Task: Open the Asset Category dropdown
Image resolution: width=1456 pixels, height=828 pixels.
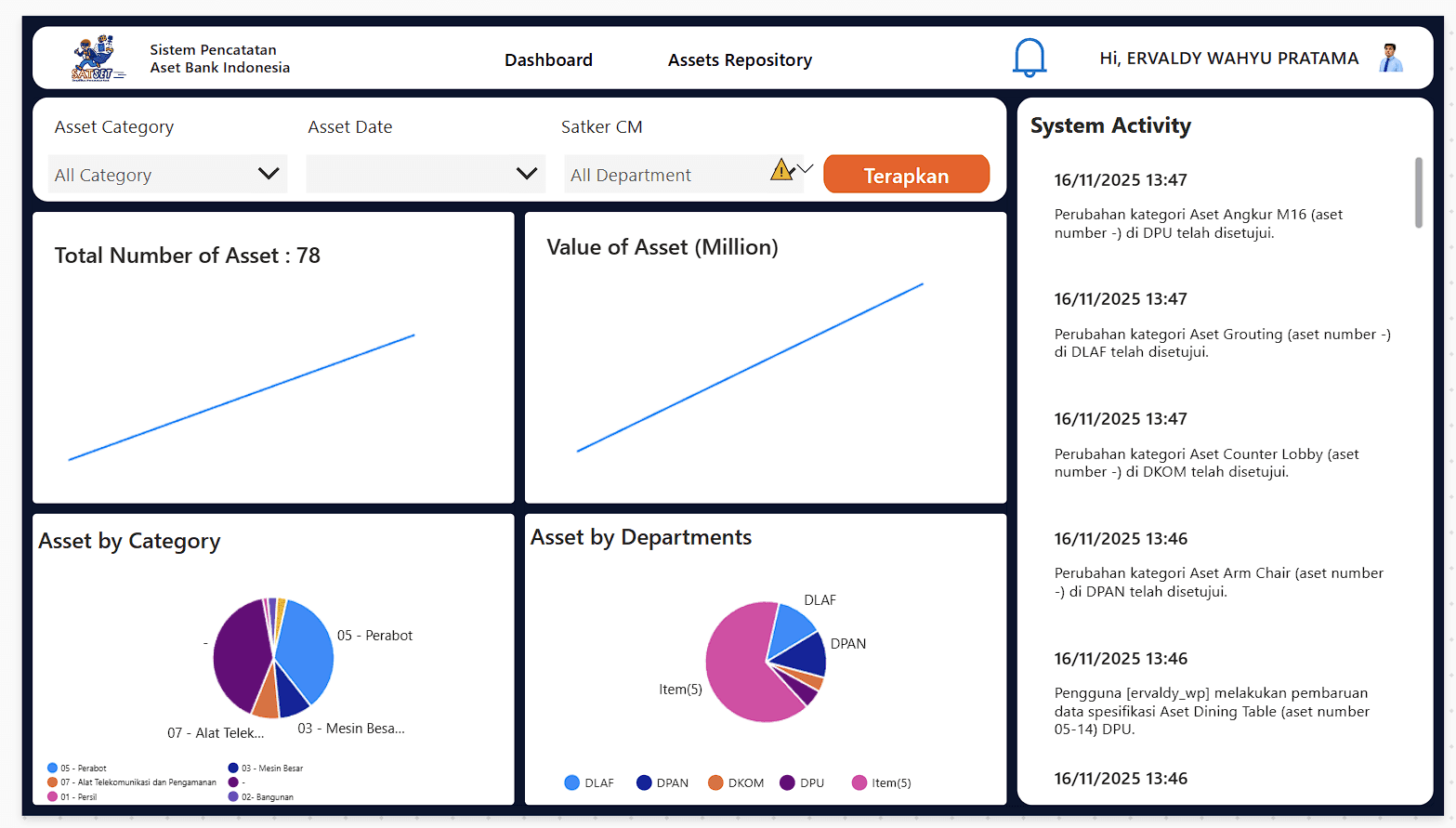Action: [x=167, y=174]
